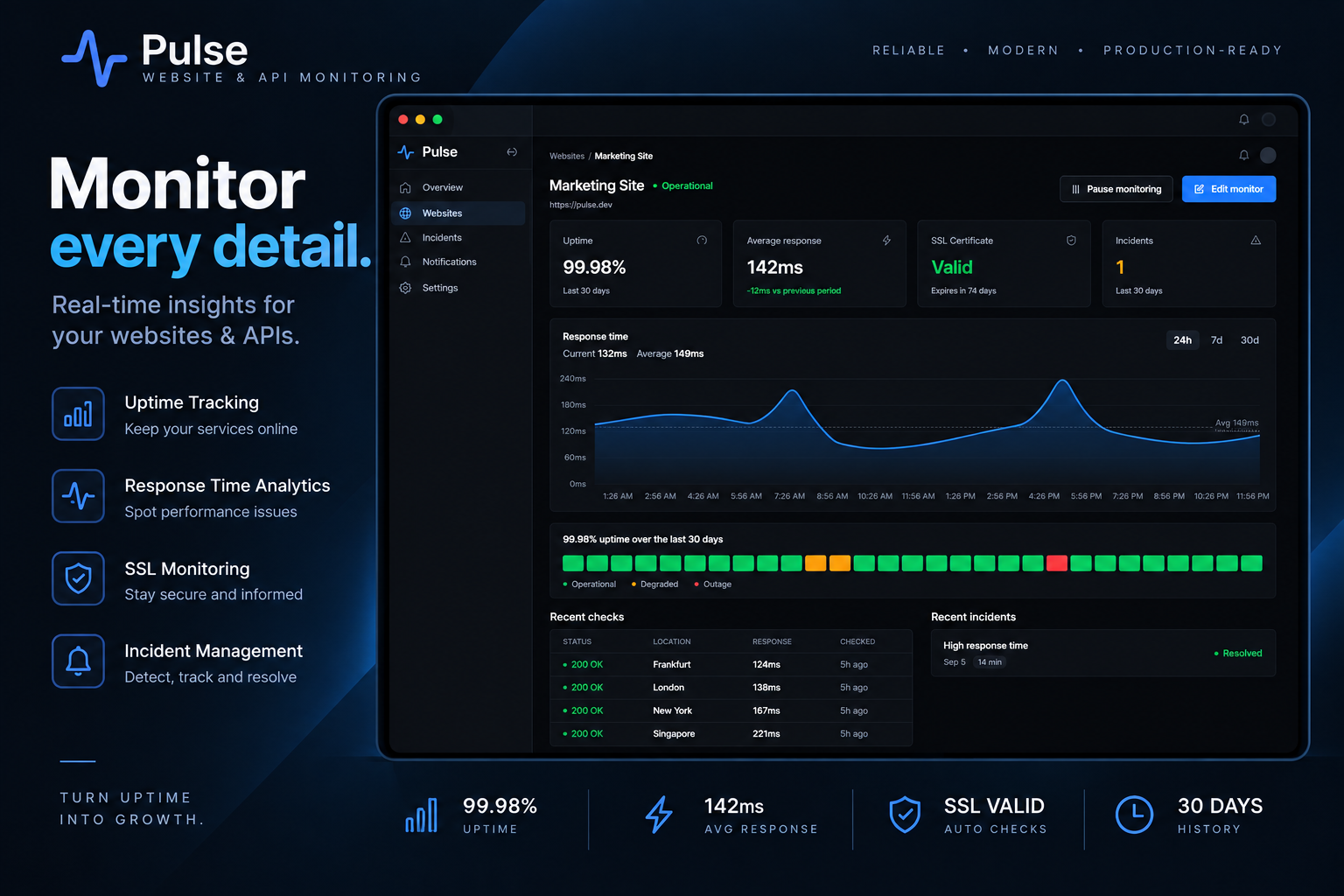Image resolution: width=1344 pixels, height=896 pixels.
Task: Click Pause monitoring button
Action: coord(1116,189)
